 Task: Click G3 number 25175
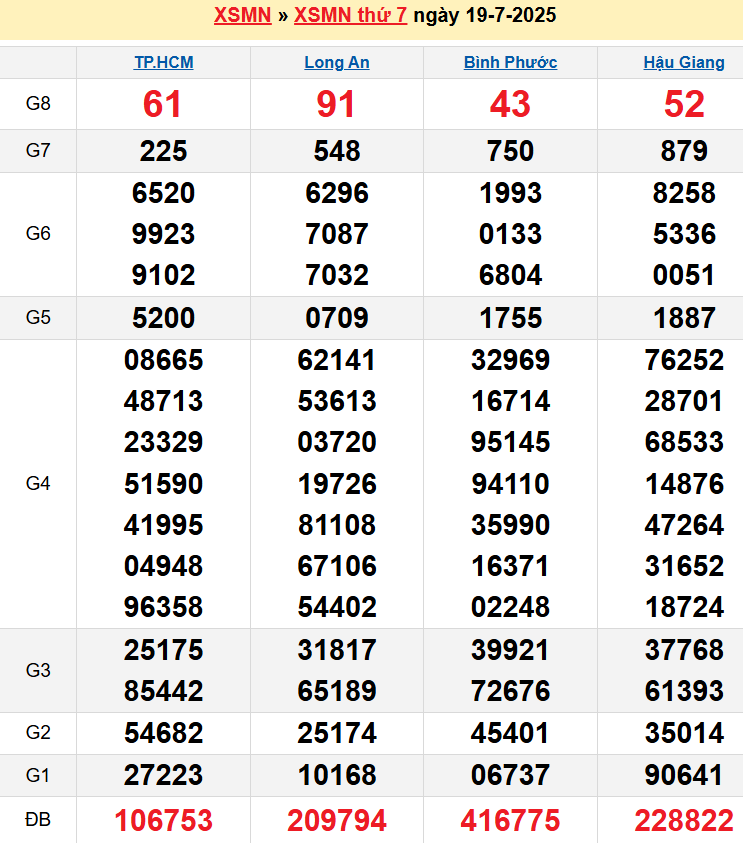[x=163, y=650]
